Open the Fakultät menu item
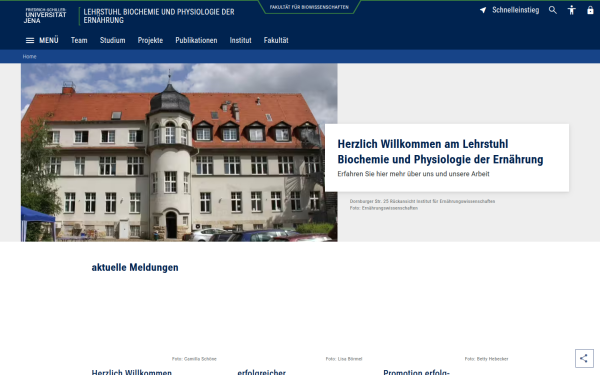 click(276, 40)
